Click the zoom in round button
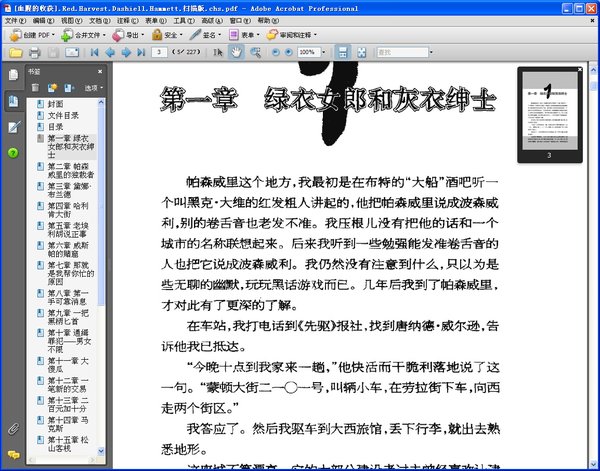This screenshot has height=471, width=600. coord(289,52)
